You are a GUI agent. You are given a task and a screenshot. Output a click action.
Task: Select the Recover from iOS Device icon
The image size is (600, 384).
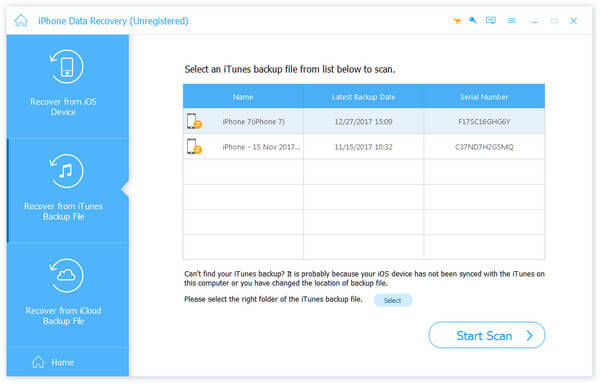tap(67, 67)
